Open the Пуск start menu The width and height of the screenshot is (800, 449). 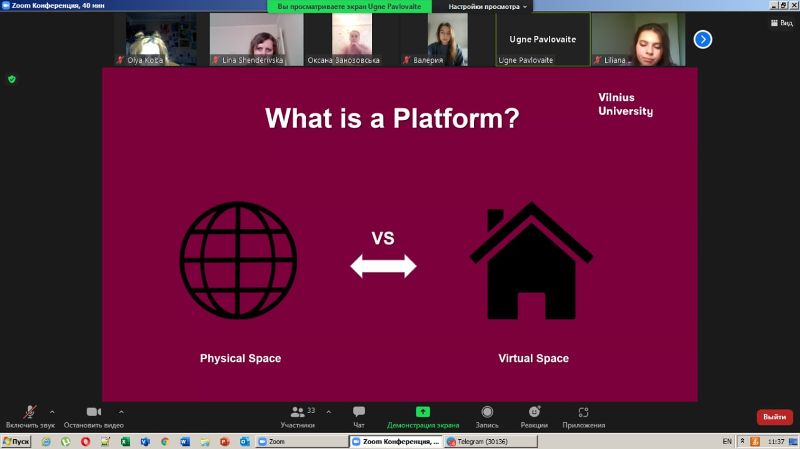pyautogui.click(x=16, y=441)
